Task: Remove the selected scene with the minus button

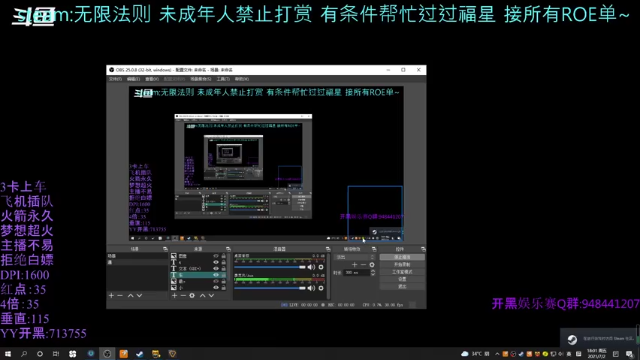Action: [x=120, y=295]
